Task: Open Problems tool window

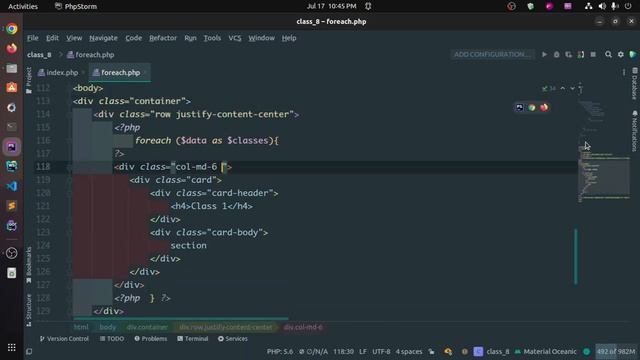Action: point(151,339)
